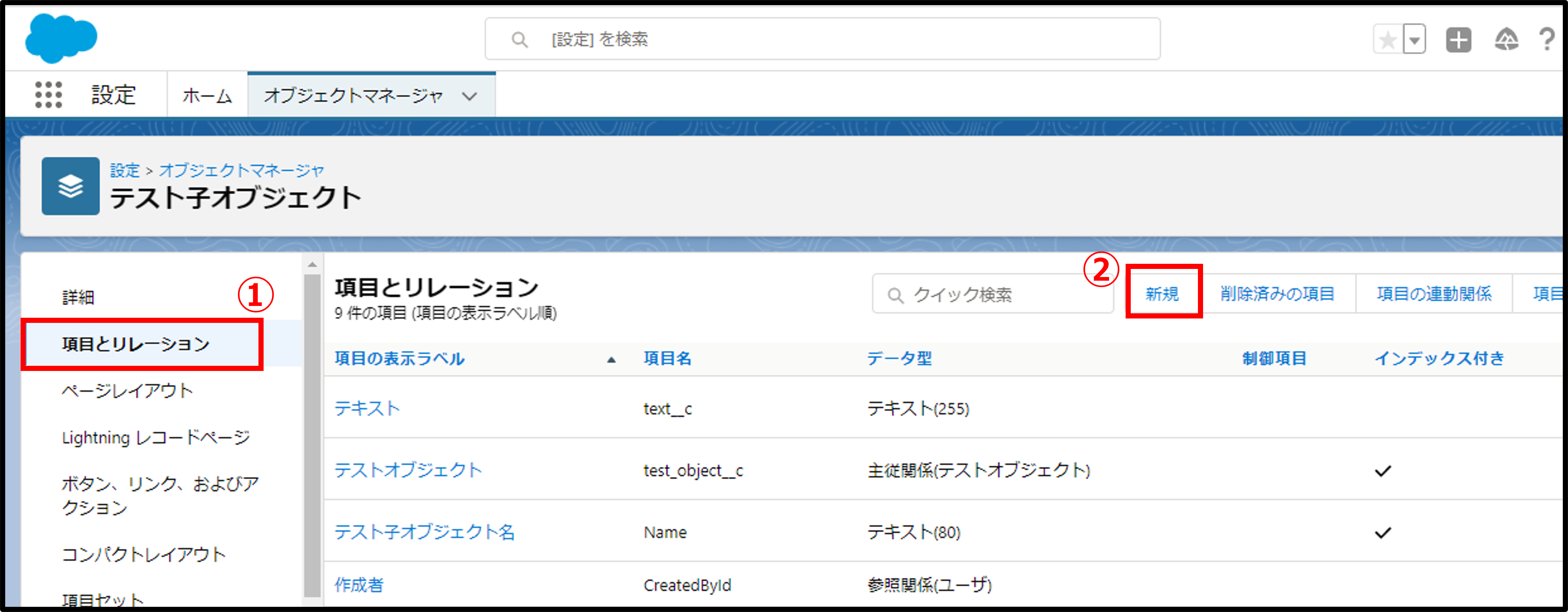Click the custom object layers icon

pyautogui.click(x=70, y=186)
